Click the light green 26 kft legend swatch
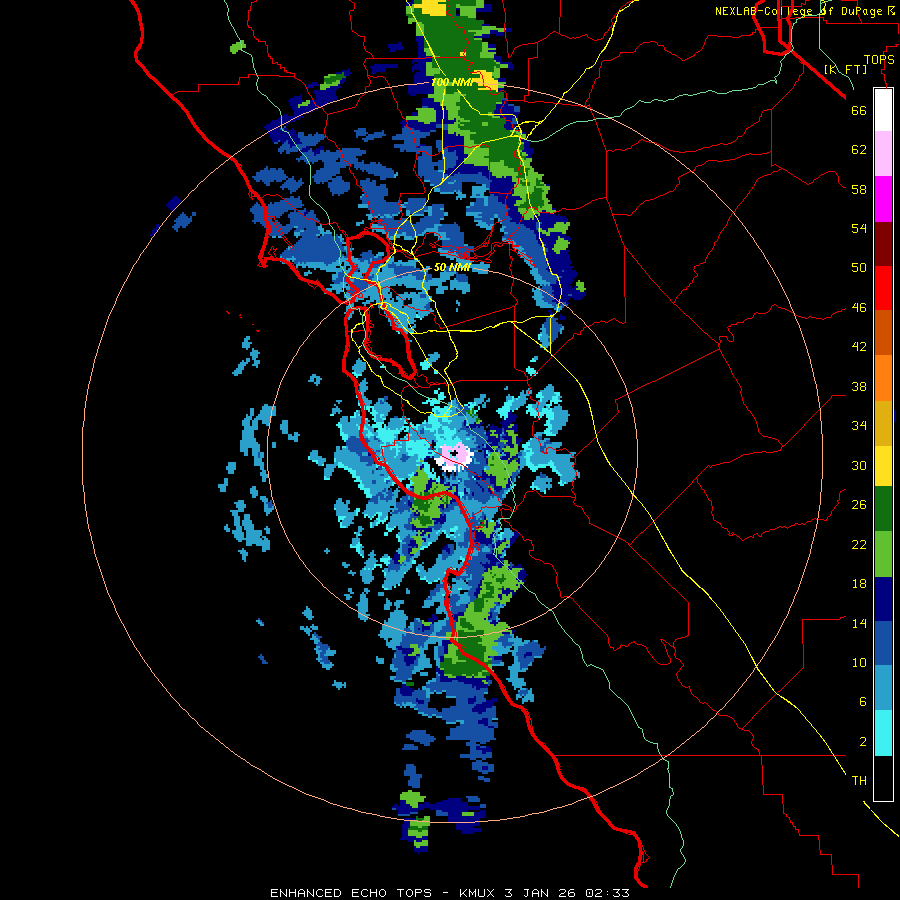The height and width of the screenshot is (900, 900). point(883,553)
